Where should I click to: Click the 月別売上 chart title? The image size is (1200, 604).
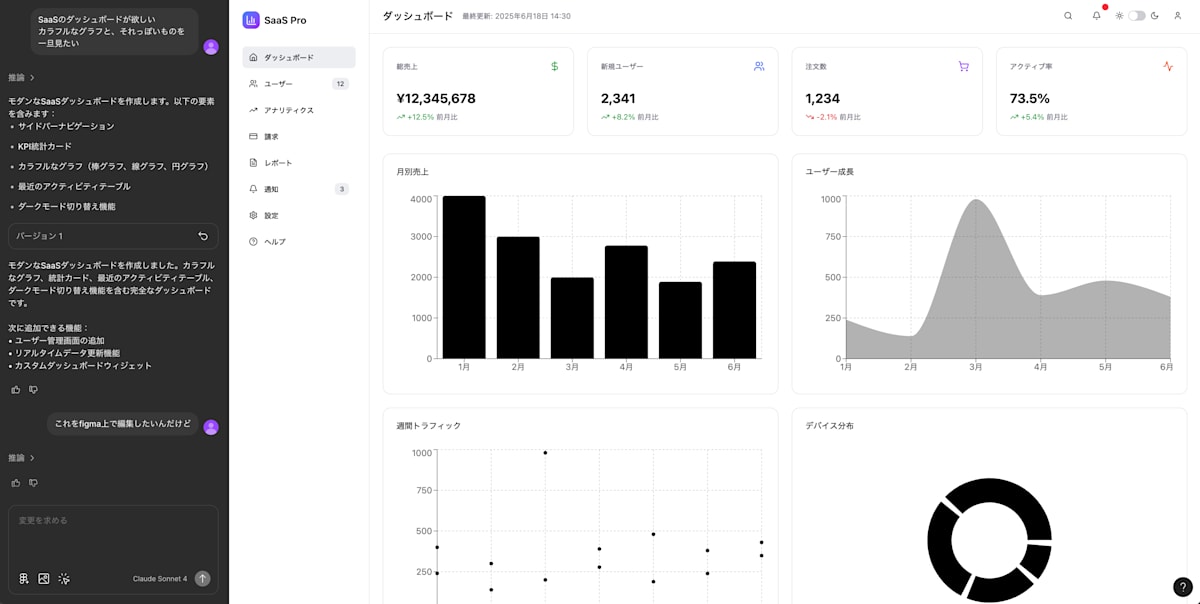click(412, 172)
